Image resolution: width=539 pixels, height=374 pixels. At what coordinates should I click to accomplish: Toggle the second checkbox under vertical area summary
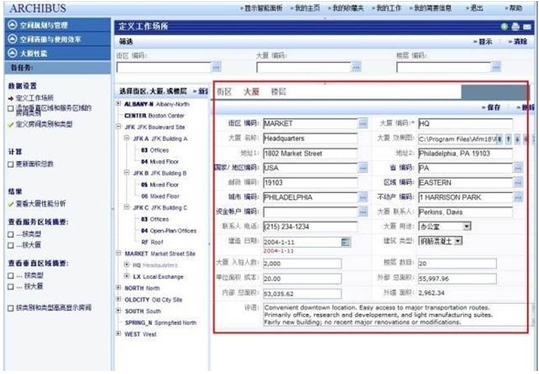pos(11,286)
